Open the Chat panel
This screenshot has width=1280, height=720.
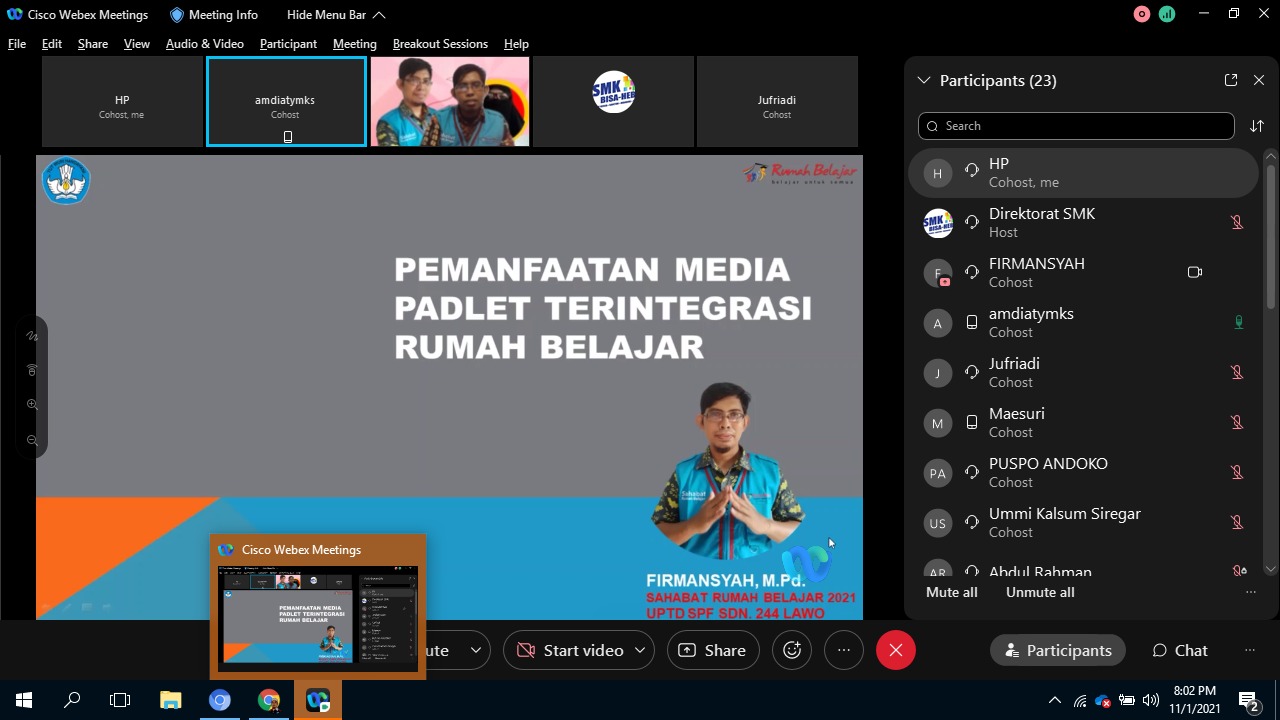coord(1180,650)
